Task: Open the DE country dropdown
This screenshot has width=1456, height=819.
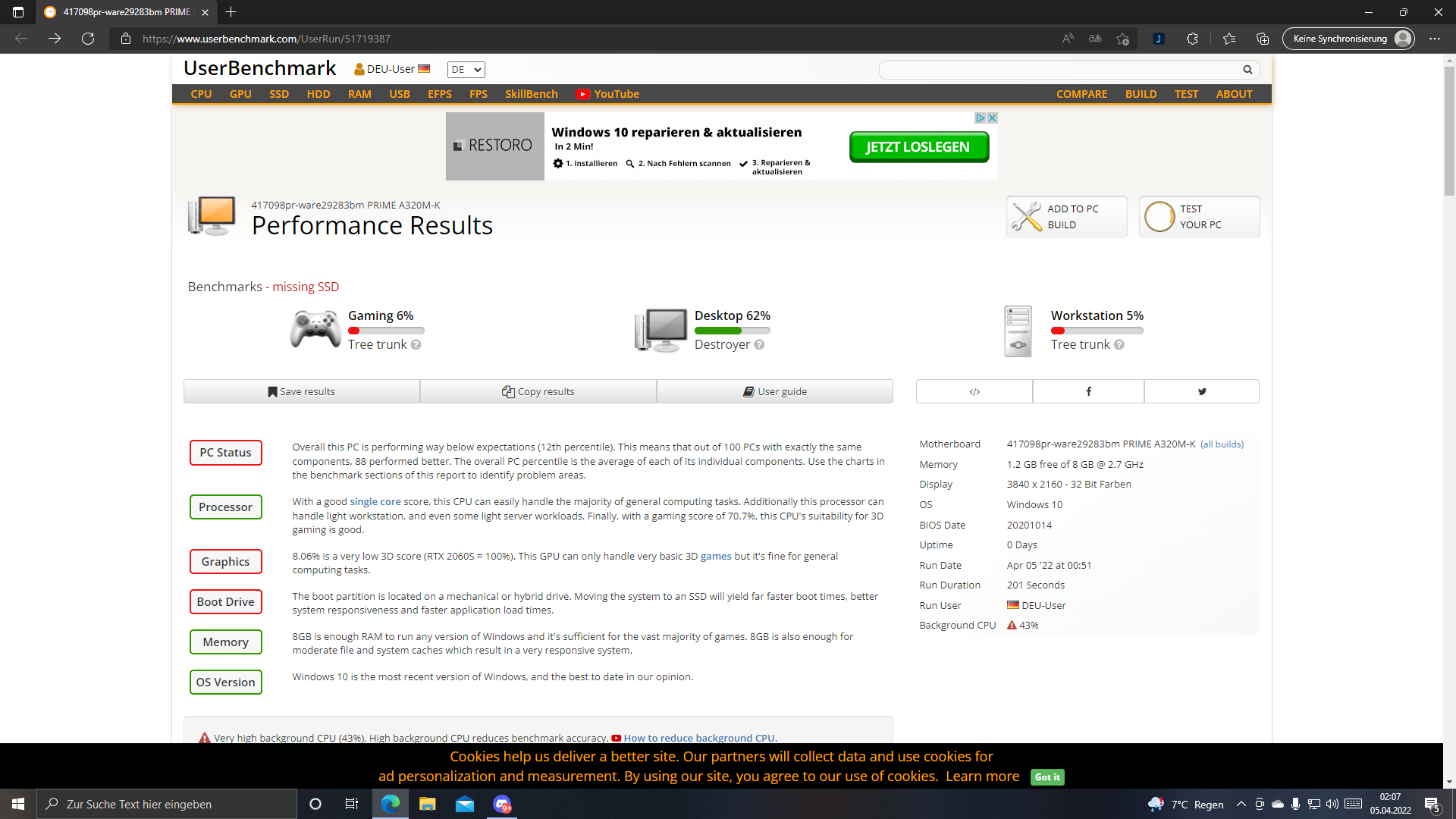Action: [x=466, y=70]
